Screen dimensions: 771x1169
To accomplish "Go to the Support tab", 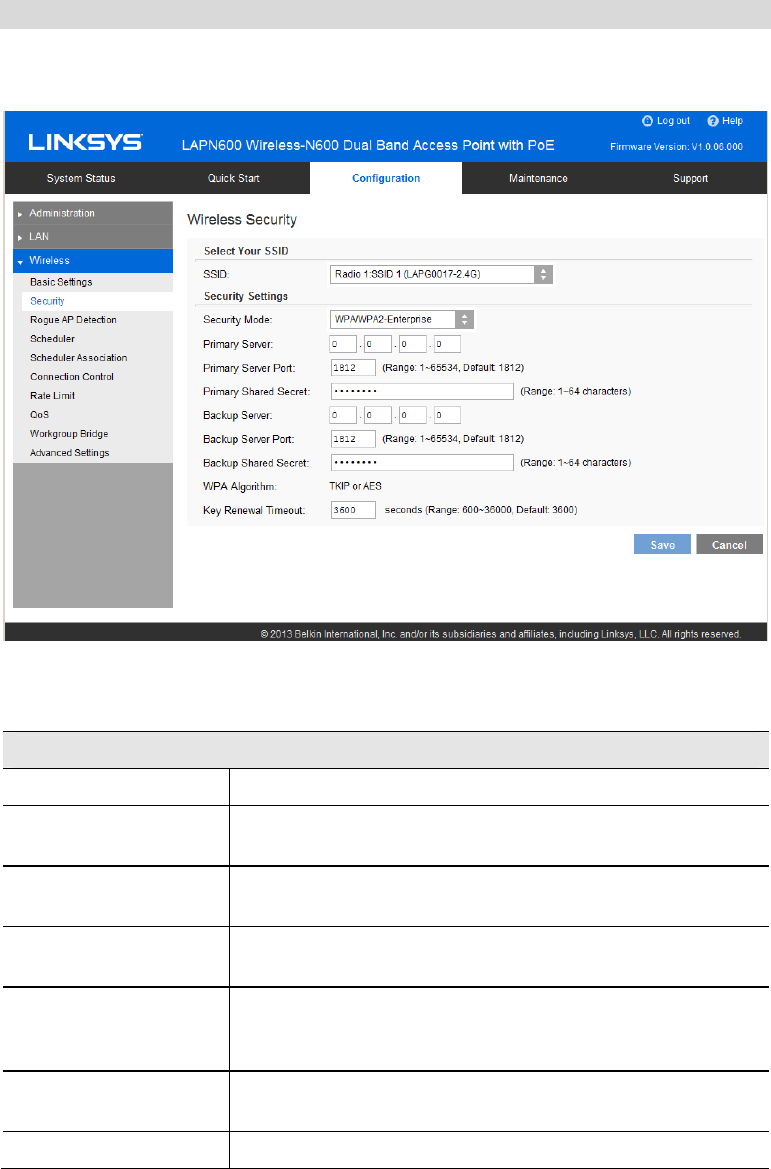I will (690, 178).
